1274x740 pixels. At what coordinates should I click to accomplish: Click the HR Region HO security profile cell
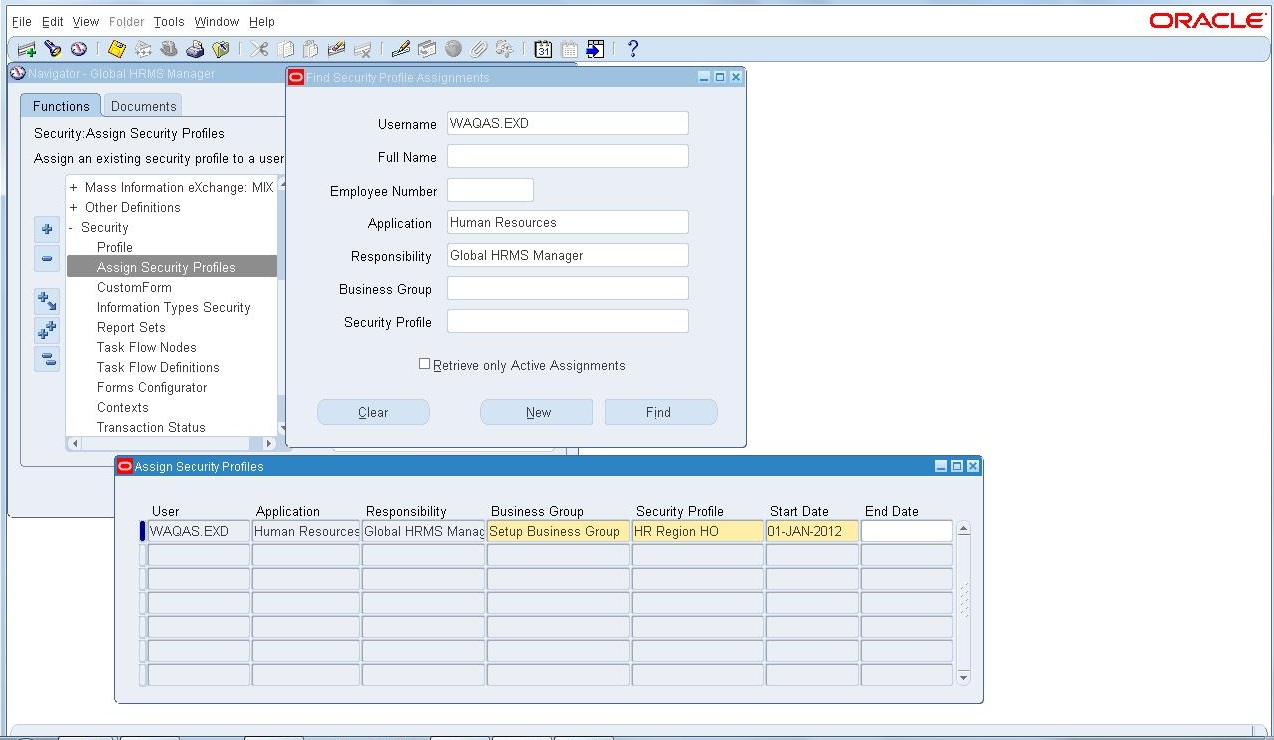[698, 531]
